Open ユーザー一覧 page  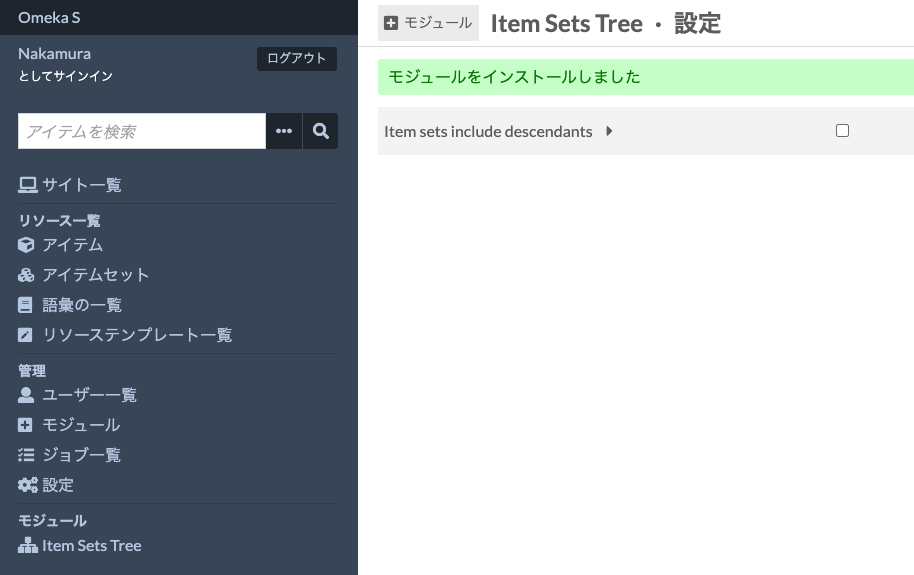point(89,395)
